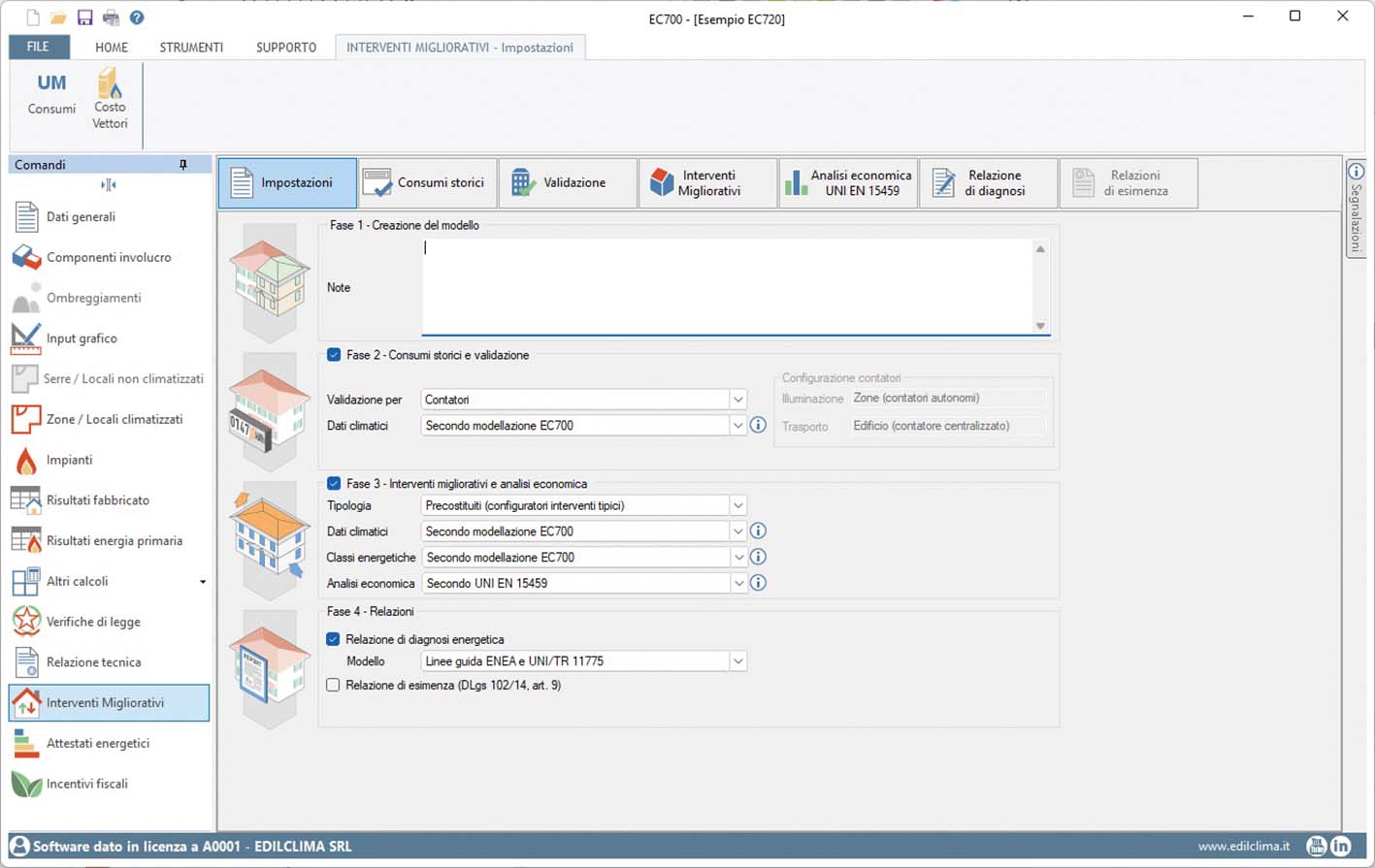
Task: Select Interventi Migliorativi in the sidebar
Action: pos(109,703)
